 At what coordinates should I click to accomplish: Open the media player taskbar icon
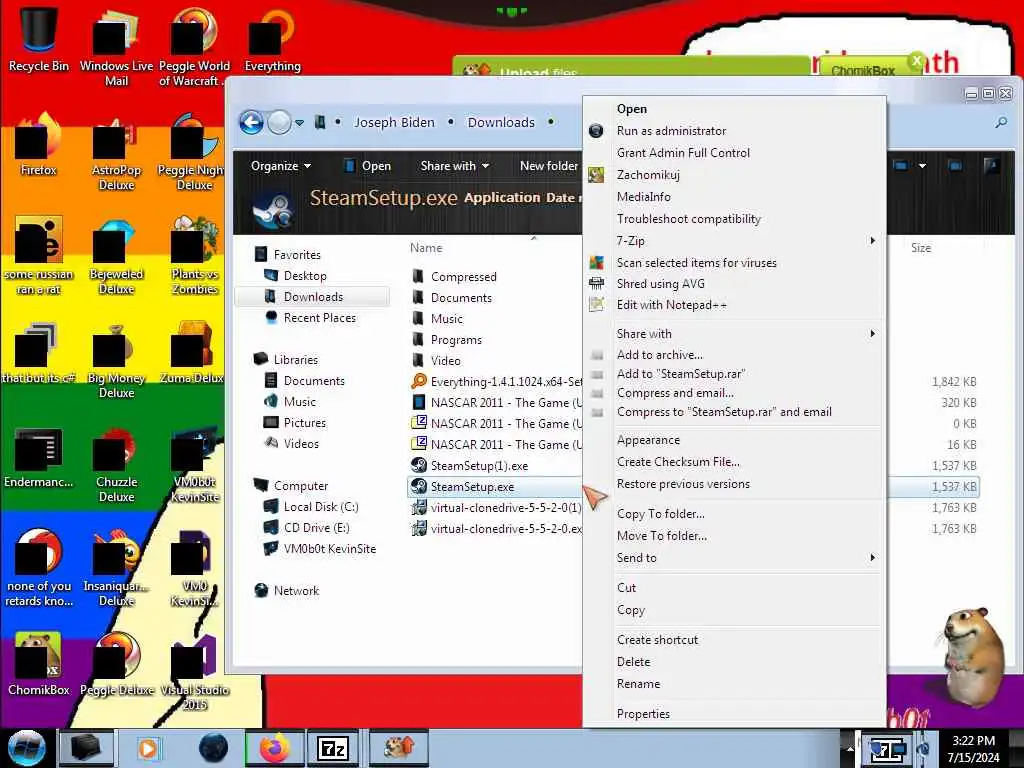[148, 748]
